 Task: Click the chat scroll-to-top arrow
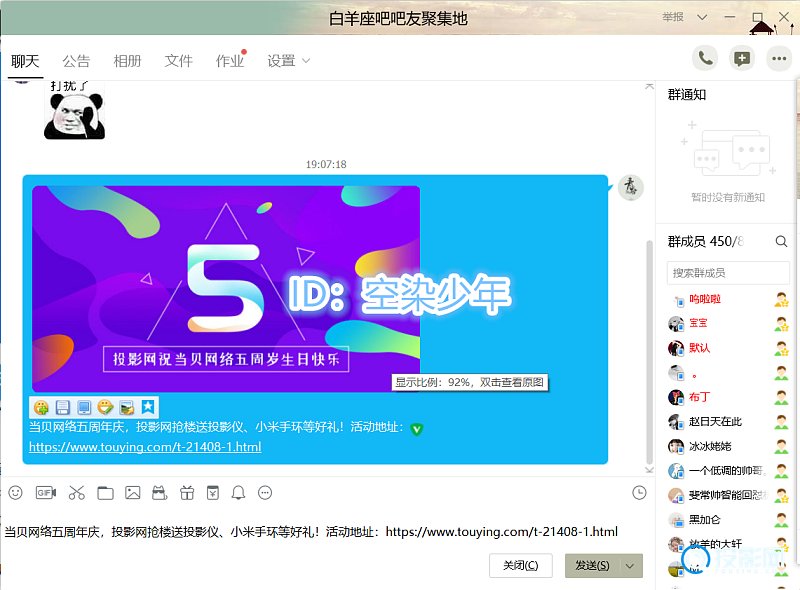[649, 86]
